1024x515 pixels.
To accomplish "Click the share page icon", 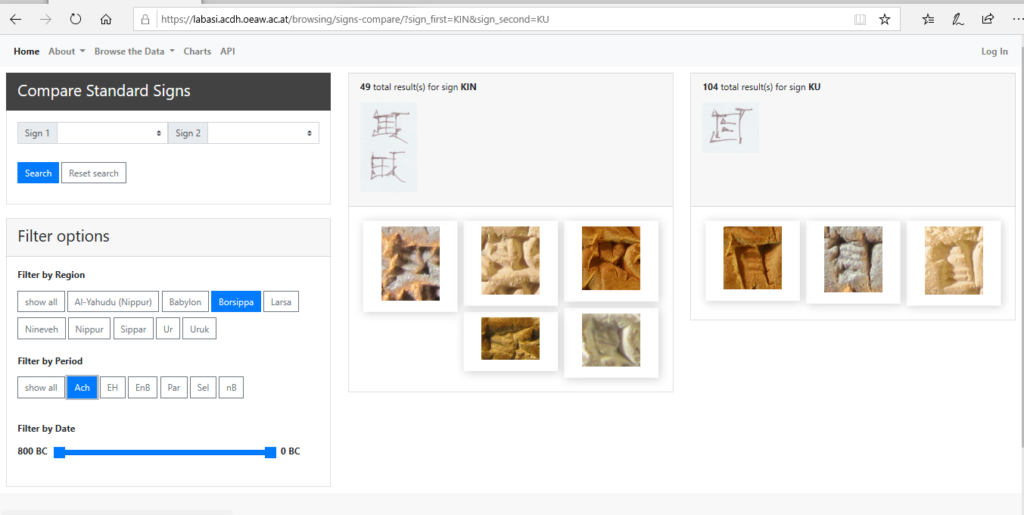I will click(988, 19).
